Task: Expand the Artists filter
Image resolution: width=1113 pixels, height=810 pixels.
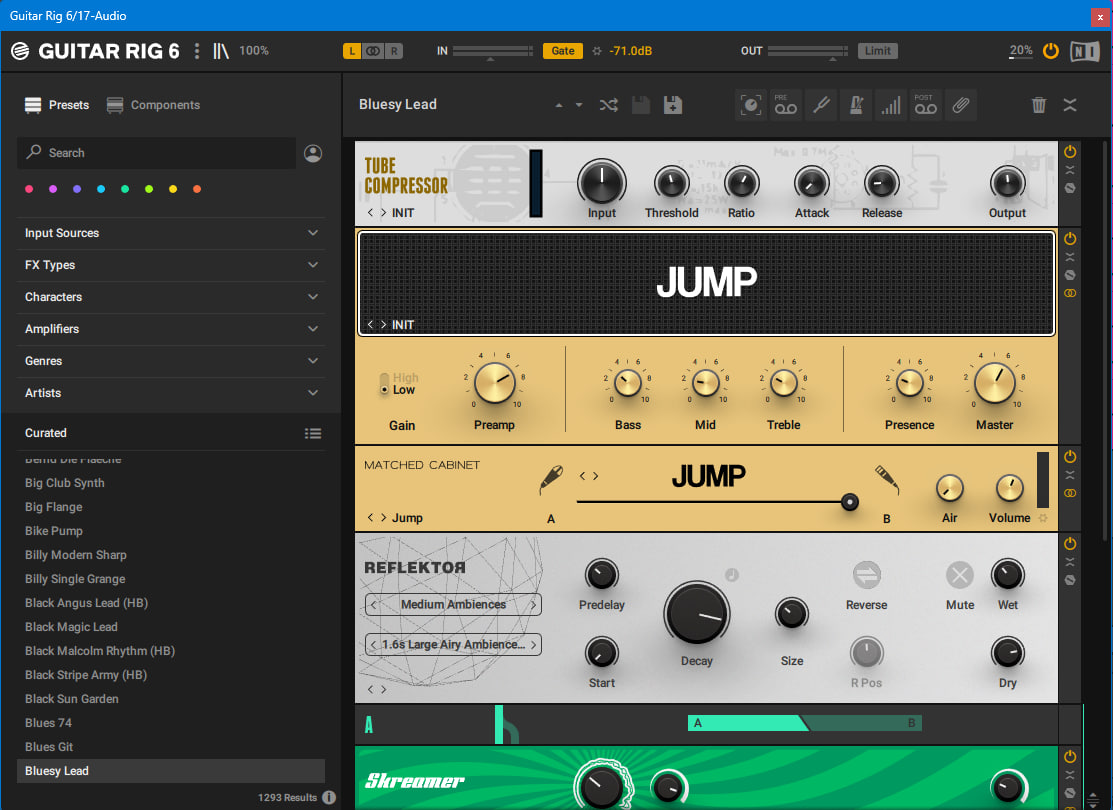Action: tap(170, 393)
